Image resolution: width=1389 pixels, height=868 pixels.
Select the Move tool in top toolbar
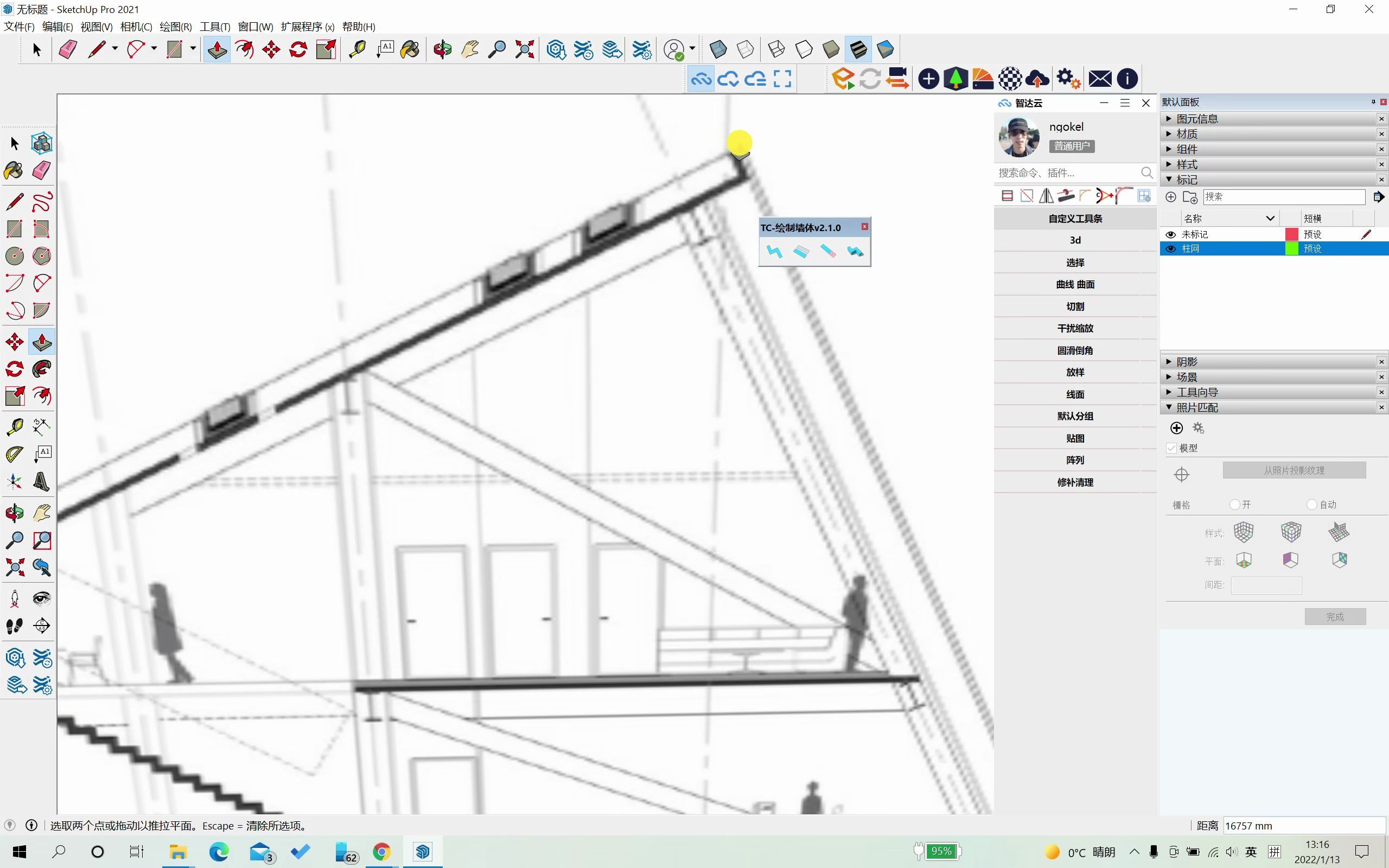[271, 49]
